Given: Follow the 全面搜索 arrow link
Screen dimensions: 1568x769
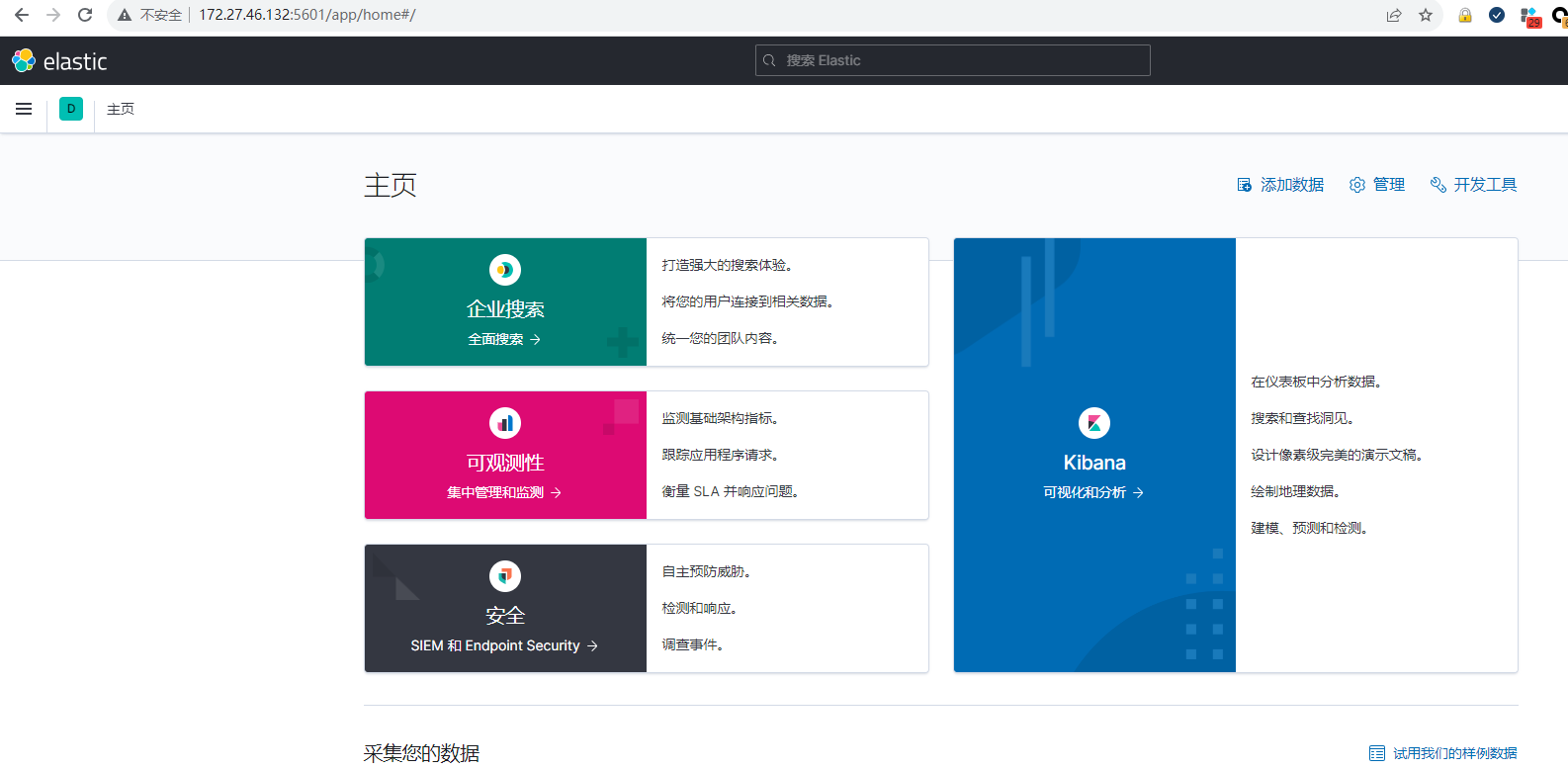Looking at the screenshot, I should 504,339.
